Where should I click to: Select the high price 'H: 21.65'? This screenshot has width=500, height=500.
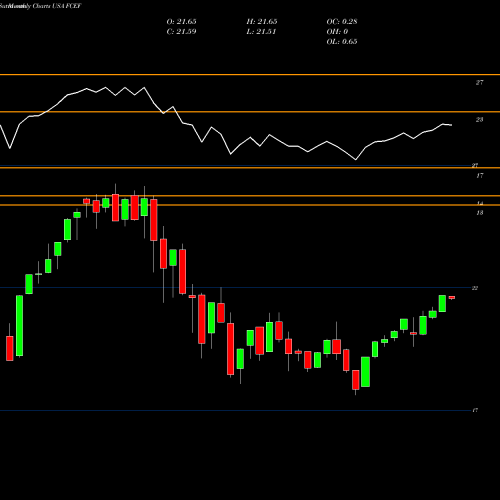262,22
